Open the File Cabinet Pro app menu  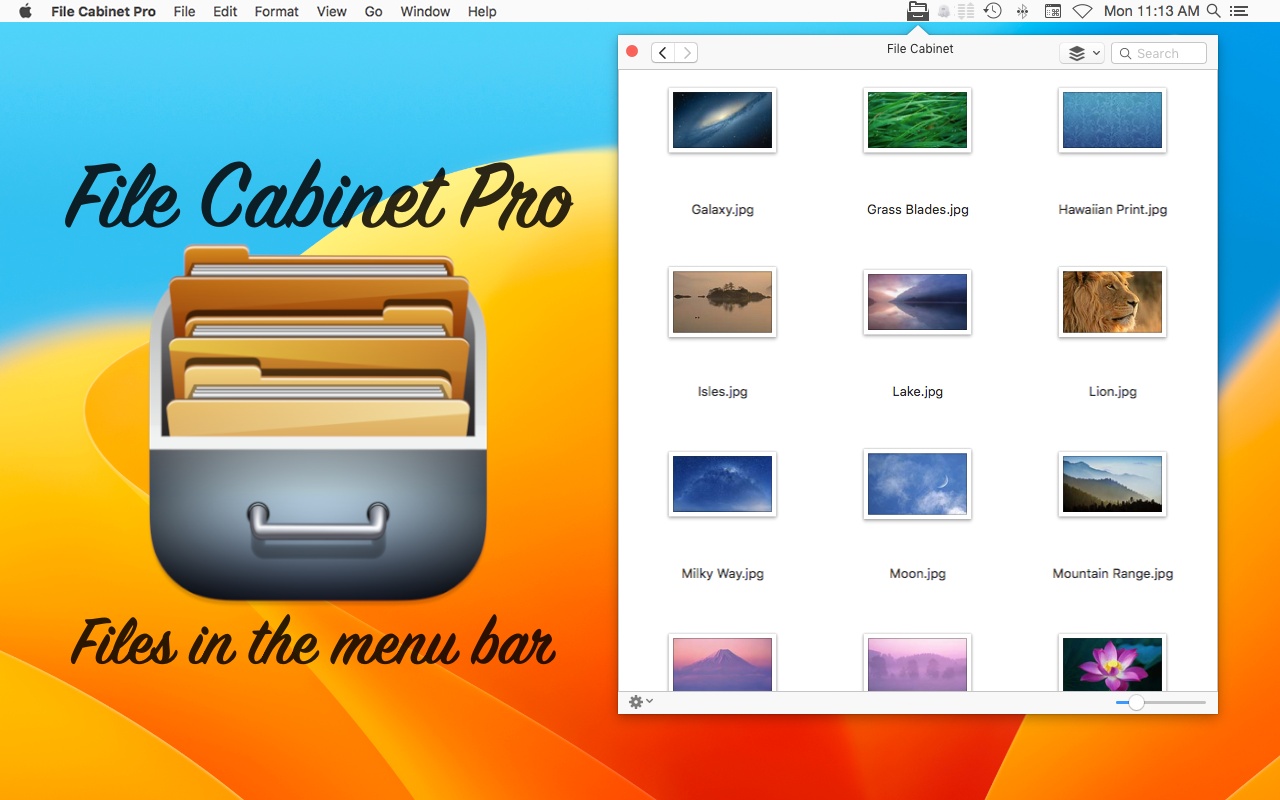(104, 11)
